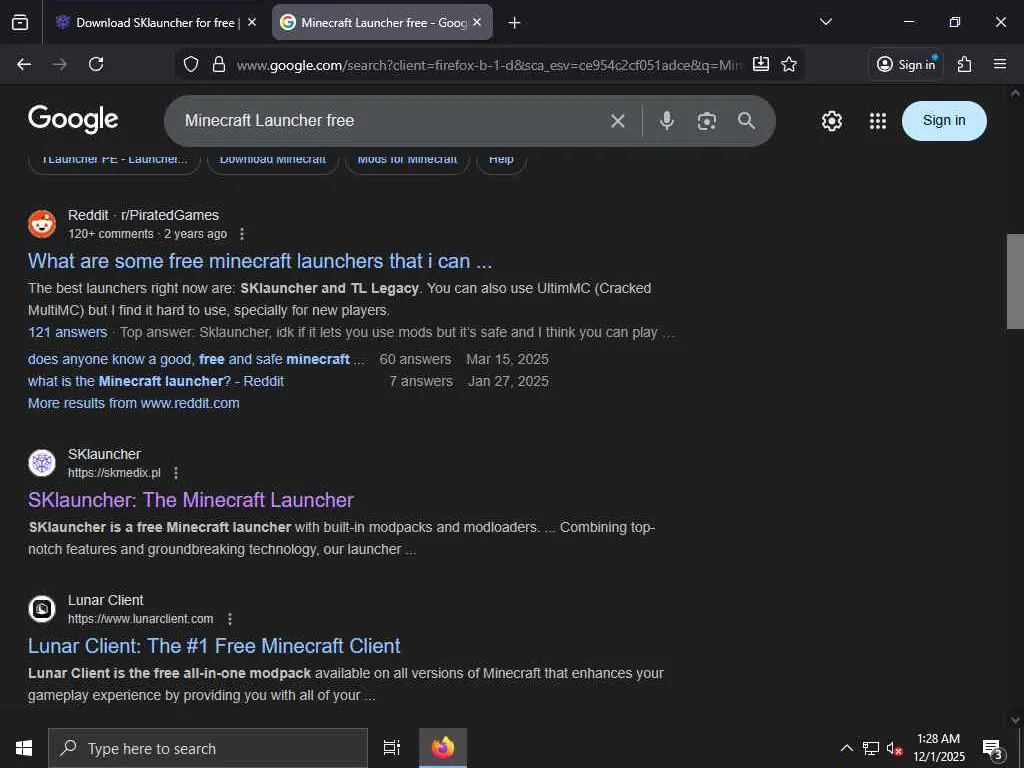Open more options for Reddit result
The width and height of the screenshot is (1024, 768).
(242, 234)
